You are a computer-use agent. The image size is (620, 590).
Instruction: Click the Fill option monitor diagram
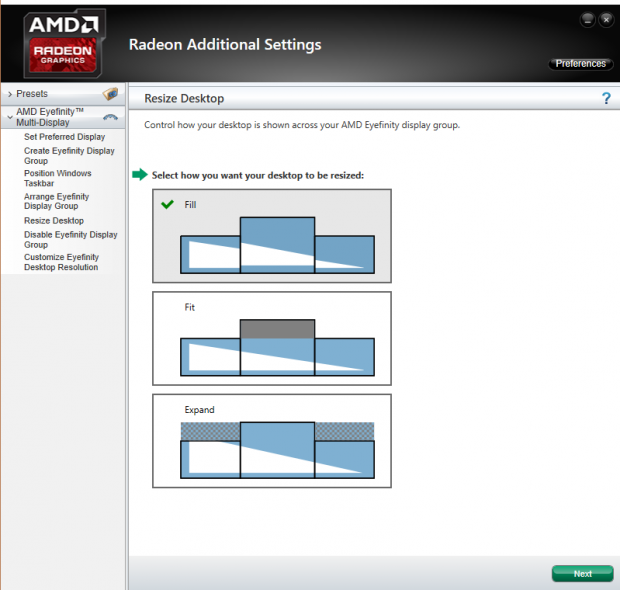point(277,245)
